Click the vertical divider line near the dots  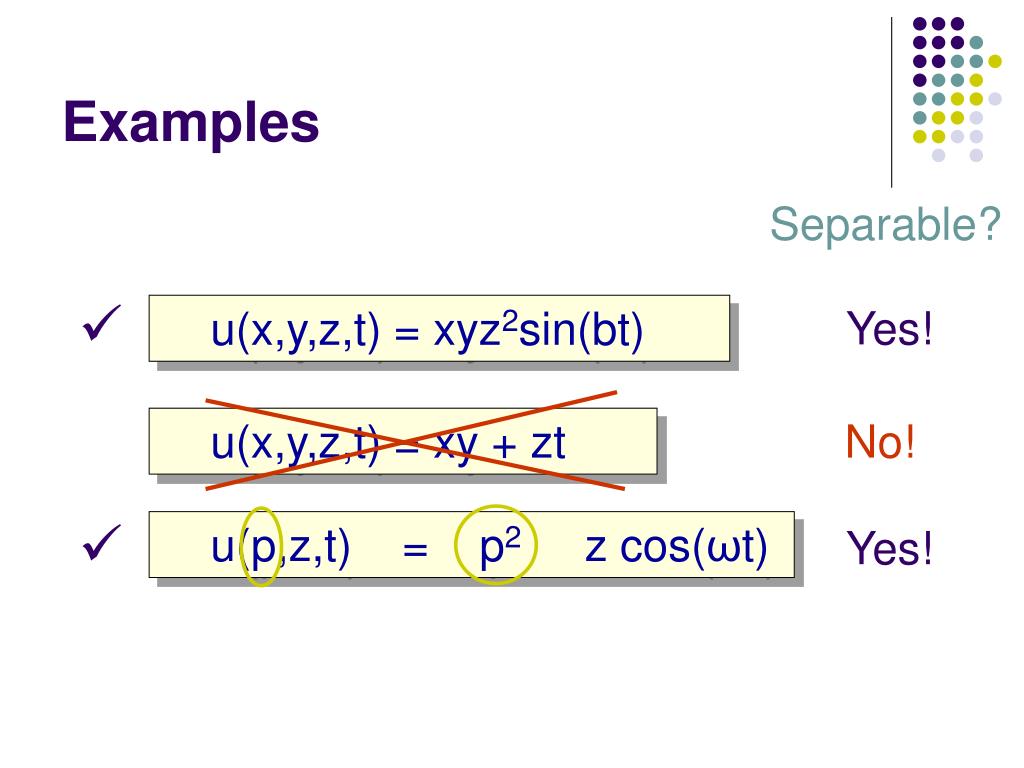click(891, 103)
